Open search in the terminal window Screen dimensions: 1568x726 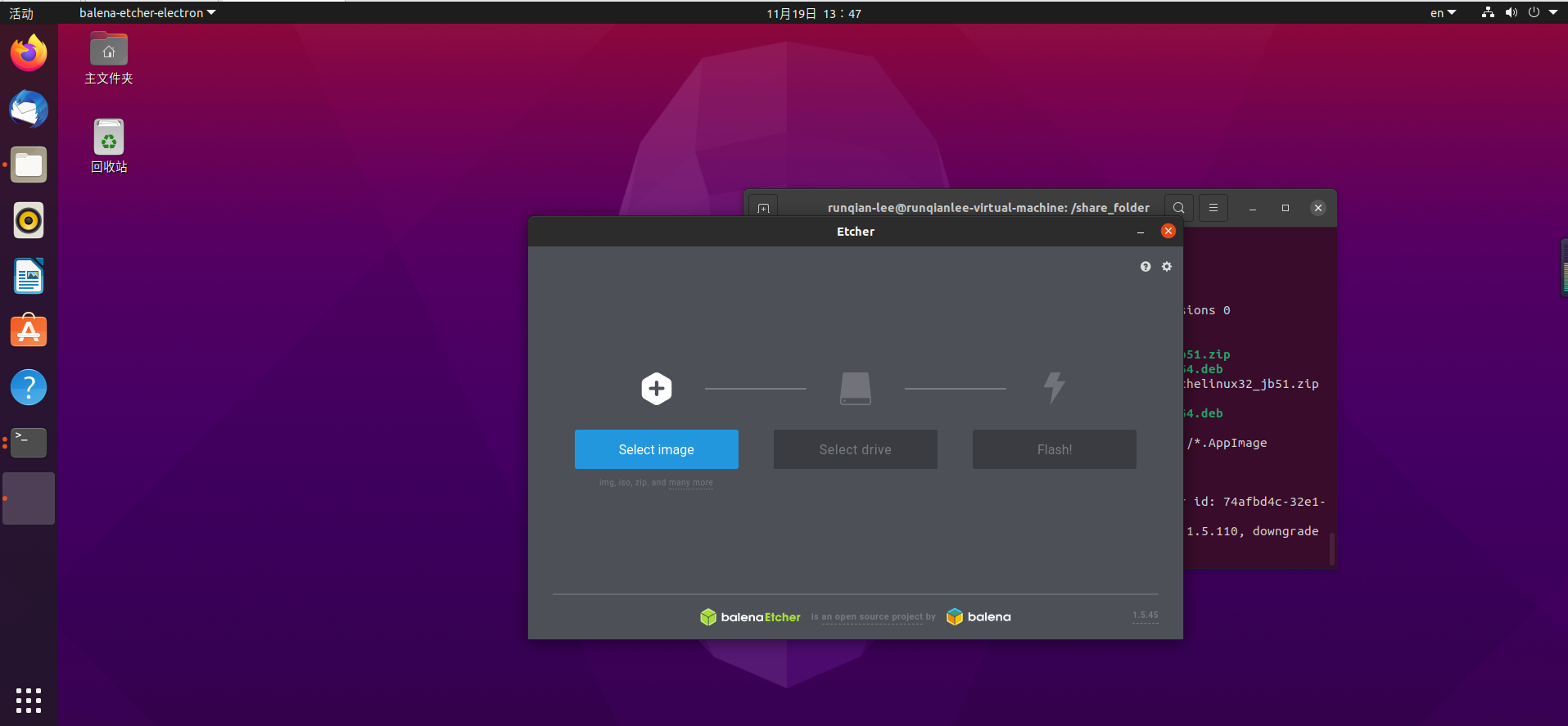click(1178, 208)
